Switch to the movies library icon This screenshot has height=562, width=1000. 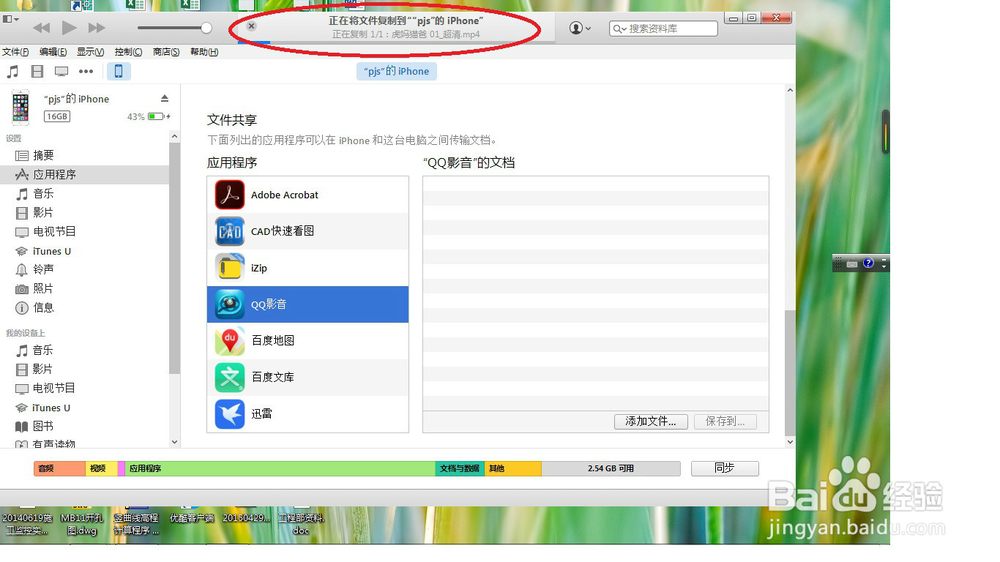pyautogui.click(x=37, y=71)
